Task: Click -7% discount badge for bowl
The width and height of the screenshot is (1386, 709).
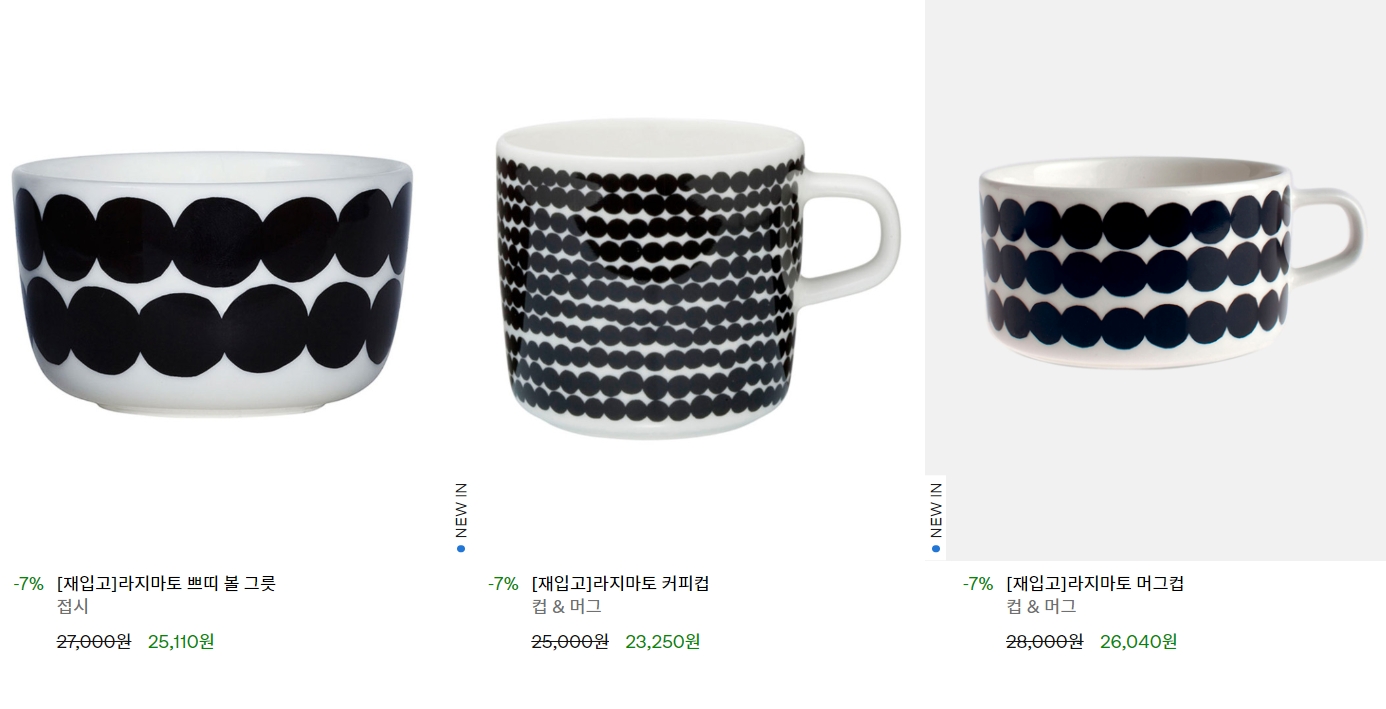Action: click(28, 584)
